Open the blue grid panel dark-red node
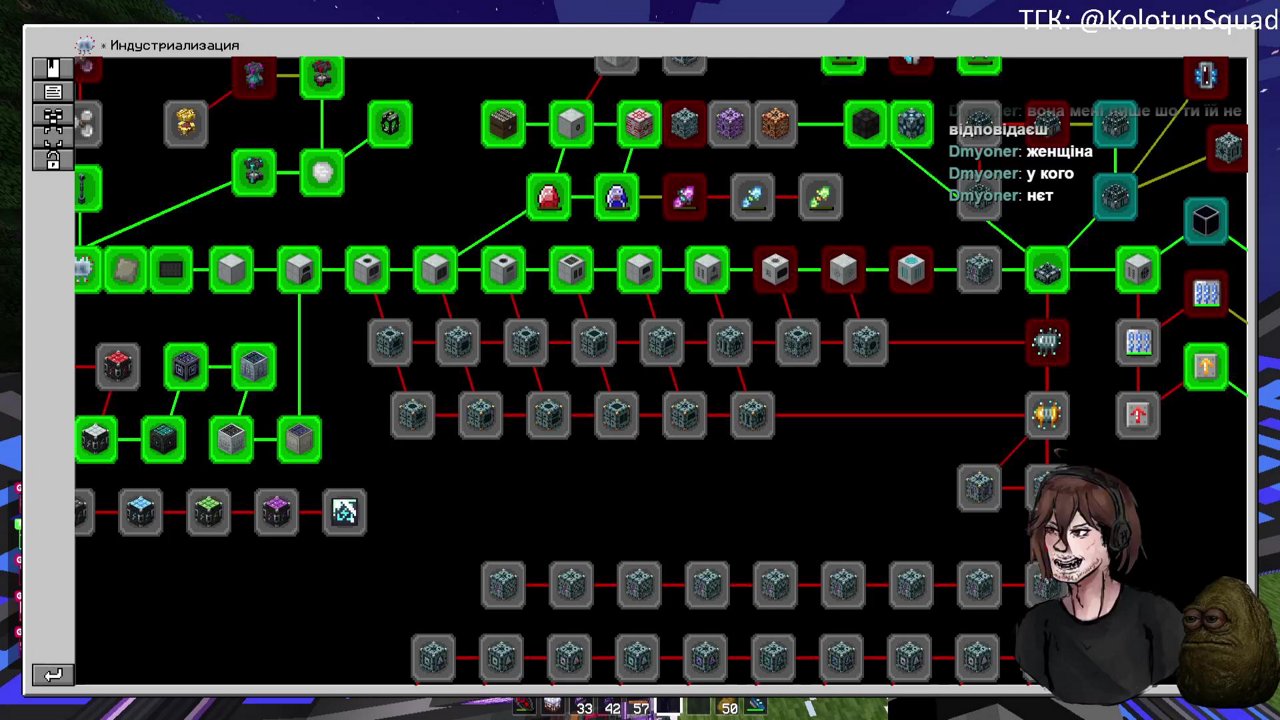The height and width of the screenshot is (720, 1280). [x=1206, y=293]
